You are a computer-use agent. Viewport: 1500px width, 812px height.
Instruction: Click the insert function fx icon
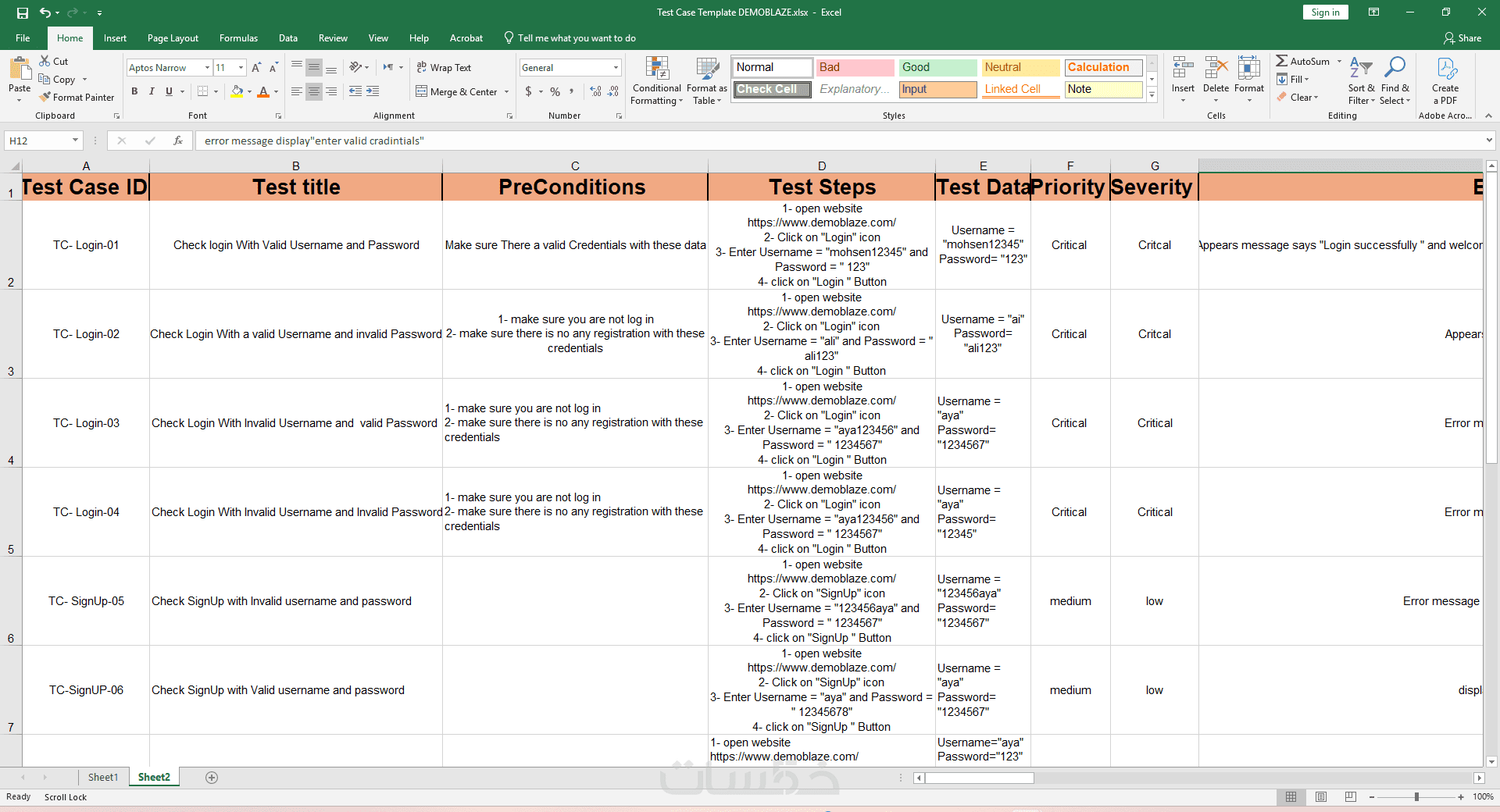pos(178,141)
